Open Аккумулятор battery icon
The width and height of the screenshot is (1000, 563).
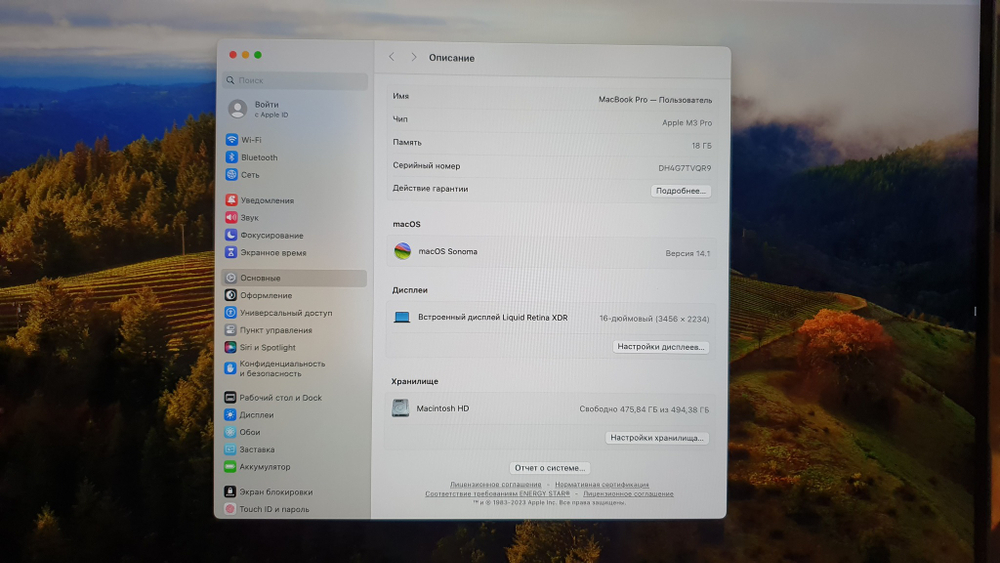tap(230, 467)
